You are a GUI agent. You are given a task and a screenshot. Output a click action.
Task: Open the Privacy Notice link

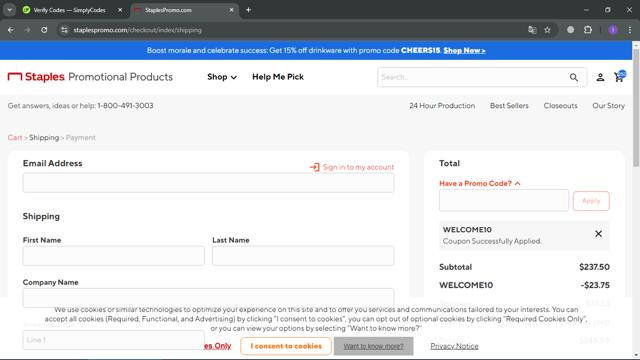click(x=454, y=346)
